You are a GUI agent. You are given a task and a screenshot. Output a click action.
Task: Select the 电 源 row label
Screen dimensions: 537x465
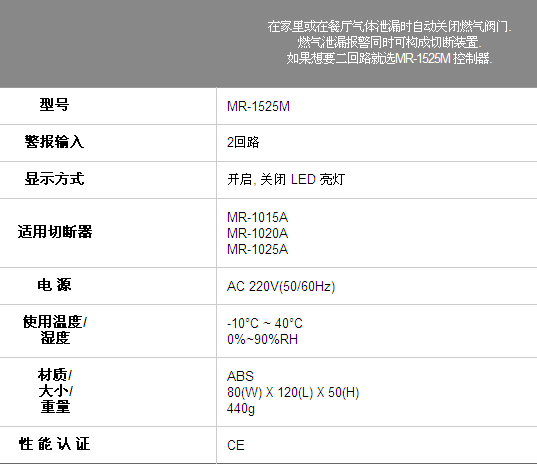click(54, 285)
